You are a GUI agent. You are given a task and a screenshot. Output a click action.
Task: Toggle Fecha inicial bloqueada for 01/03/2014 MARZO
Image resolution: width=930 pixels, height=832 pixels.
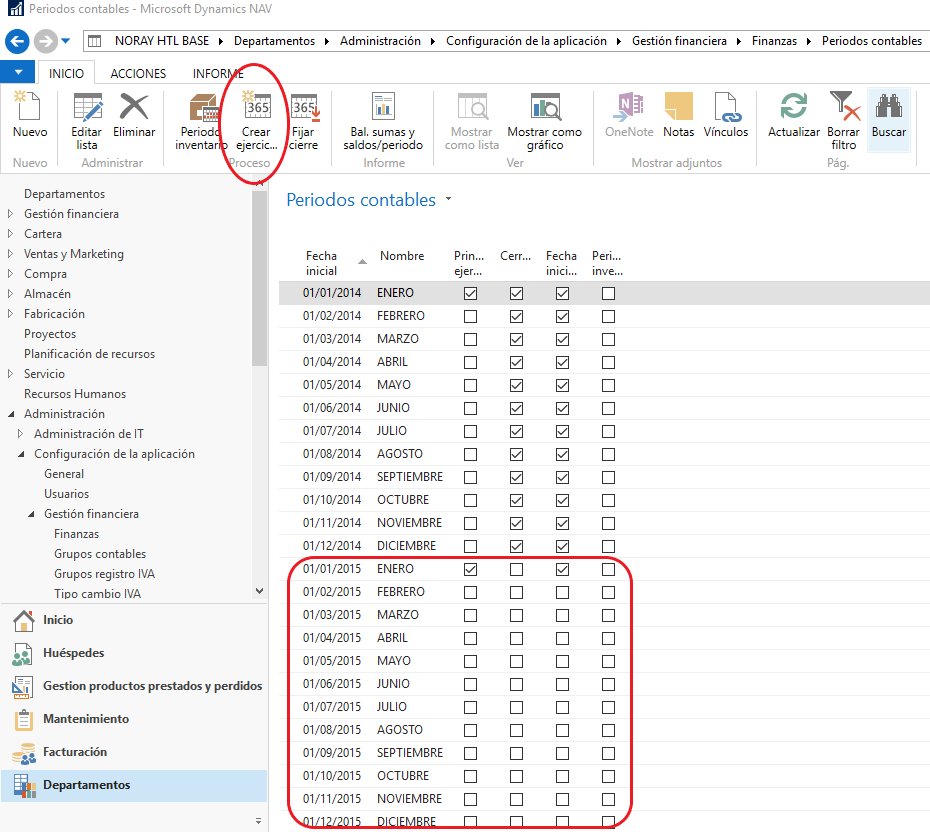click(562, 339)
